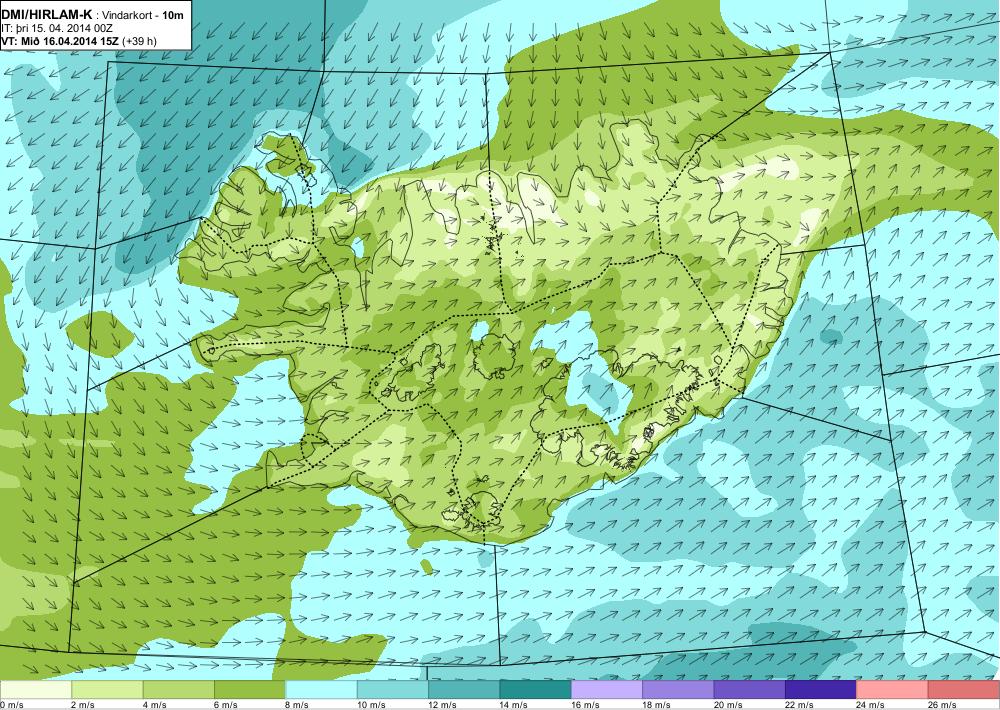
Task: Select the 10–12 m/s light turquoise legend swatch
Action: tap(393, 690)
